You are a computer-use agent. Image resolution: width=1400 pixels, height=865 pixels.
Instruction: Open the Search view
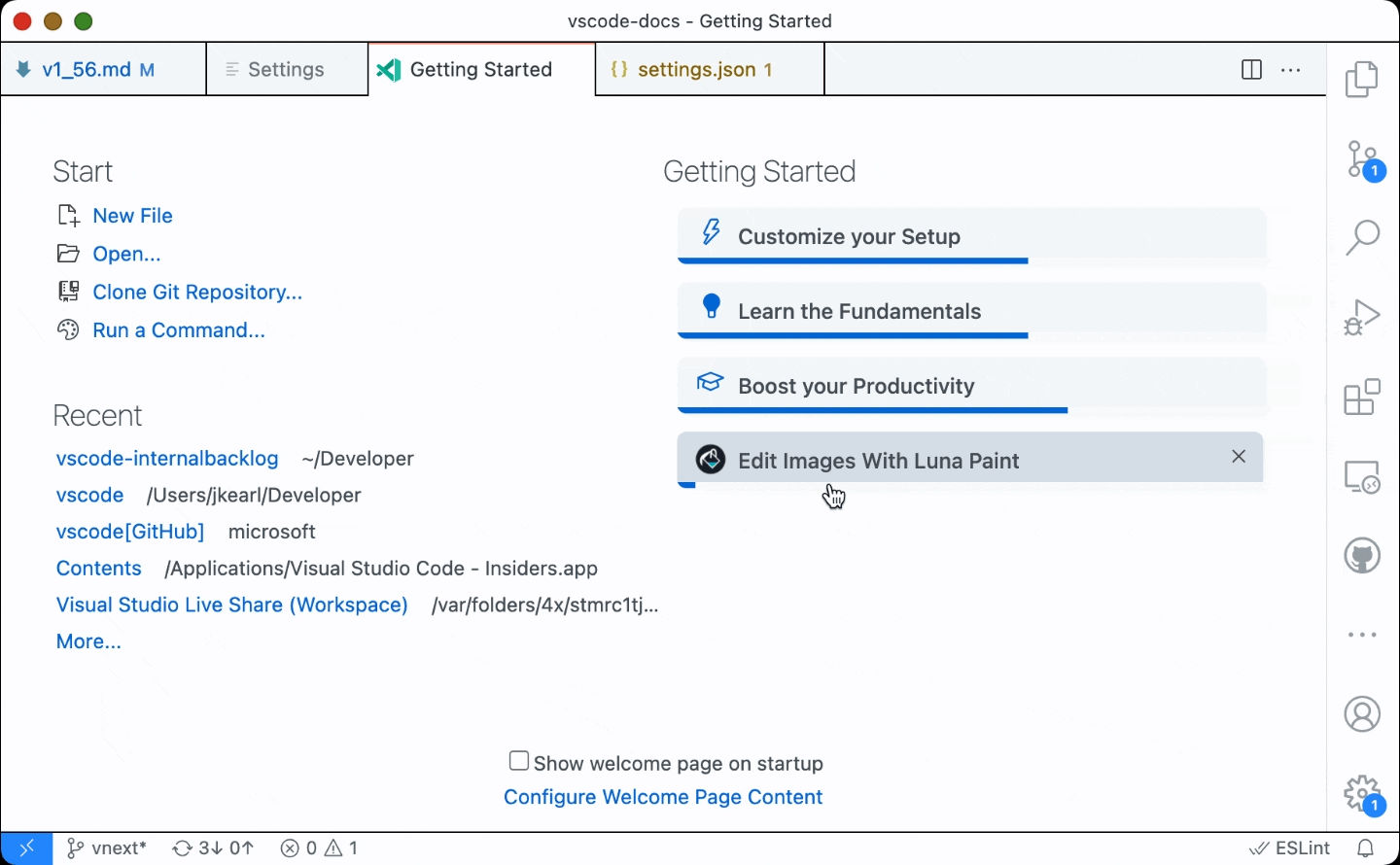[1362, 236]
